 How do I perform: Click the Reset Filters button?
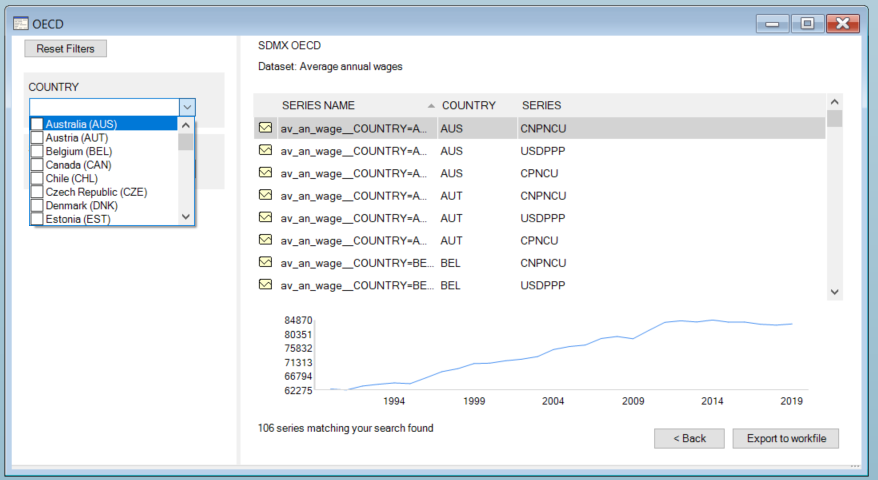[66, 49]
